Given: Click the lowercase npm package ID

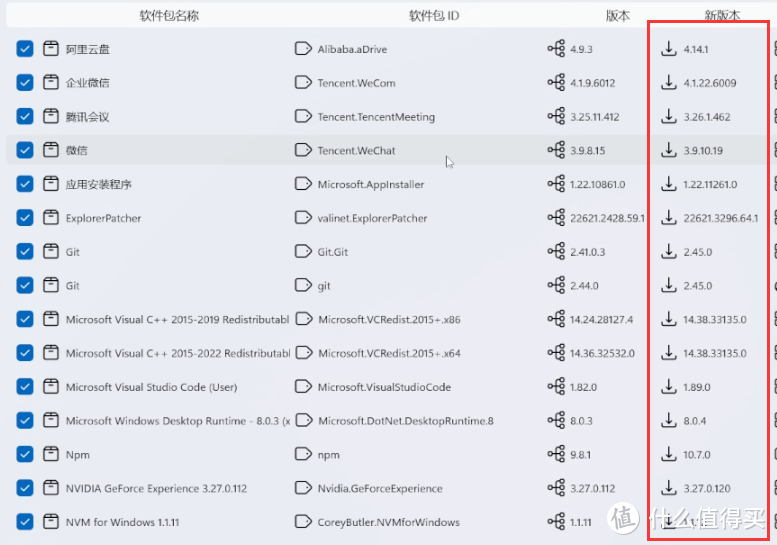Looking at the screenshot, I should tap(329, 455).
